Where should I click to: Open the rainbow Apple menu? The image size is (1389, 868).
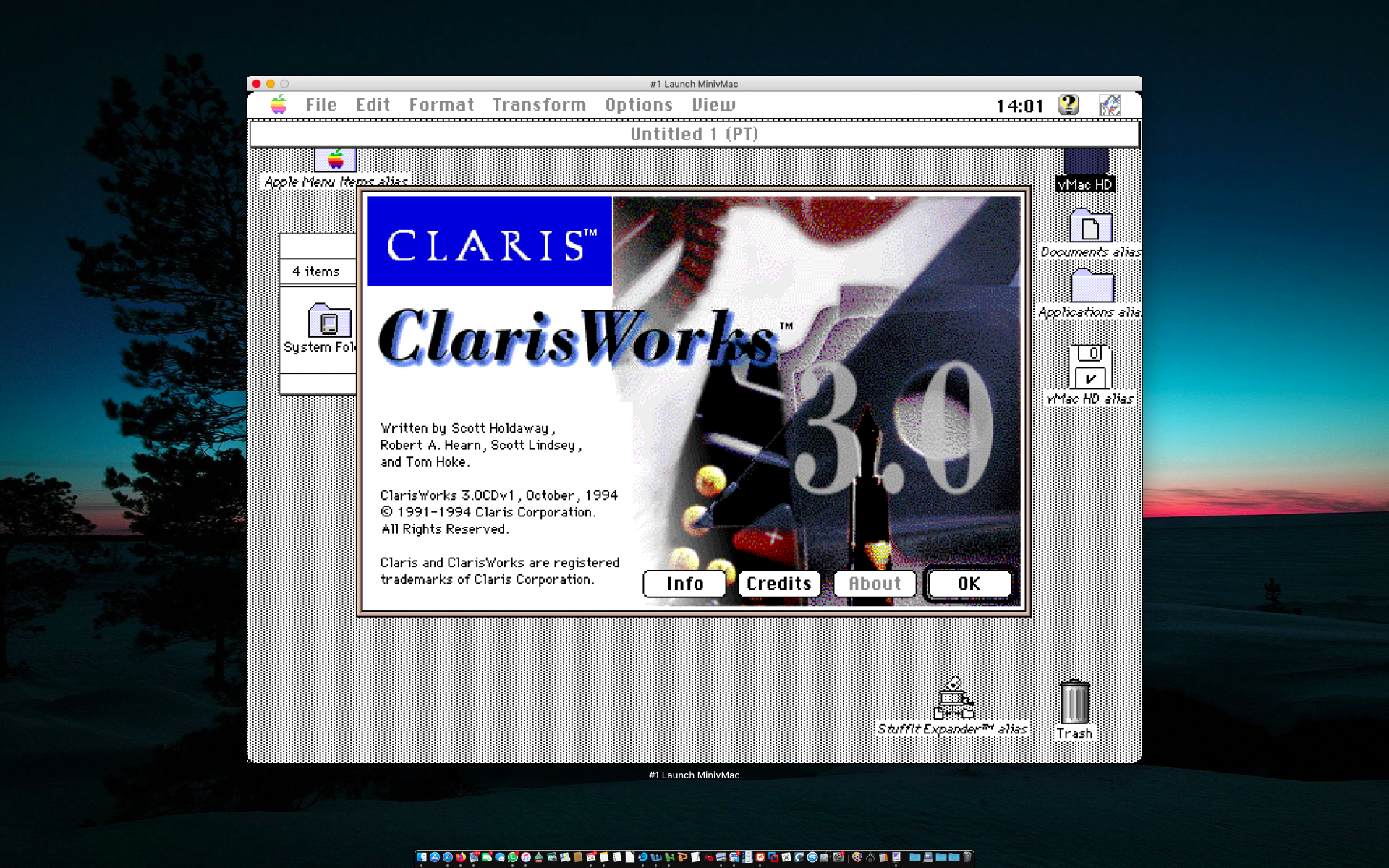(279, 105)
